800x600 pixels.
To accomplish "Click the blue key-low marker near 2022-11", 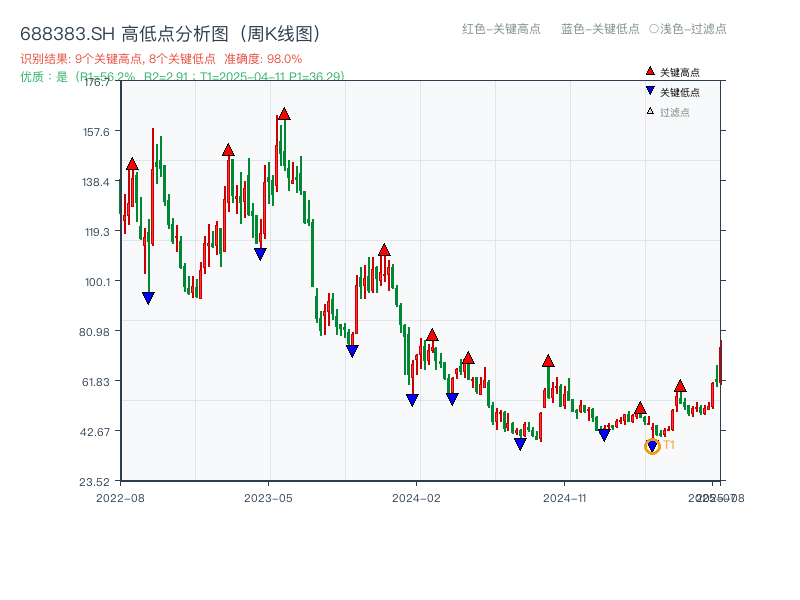I will click(149, 297).
